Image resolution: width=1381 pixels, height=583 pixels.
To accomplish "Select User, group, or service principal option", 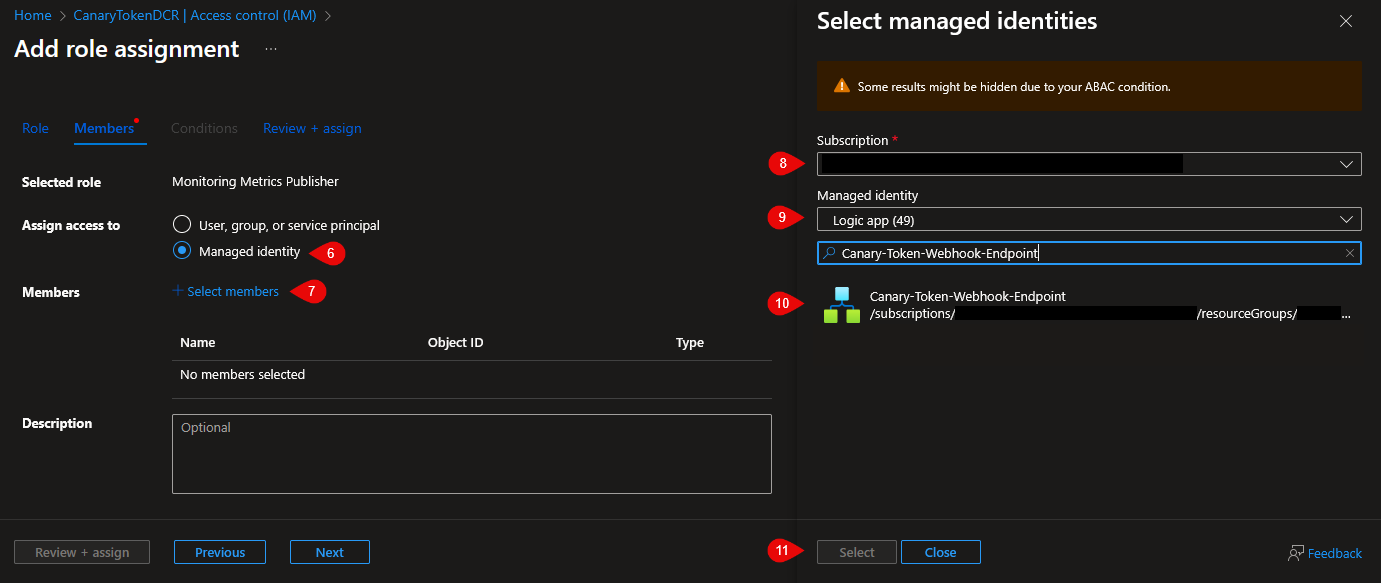I will (x=182, y=225).
